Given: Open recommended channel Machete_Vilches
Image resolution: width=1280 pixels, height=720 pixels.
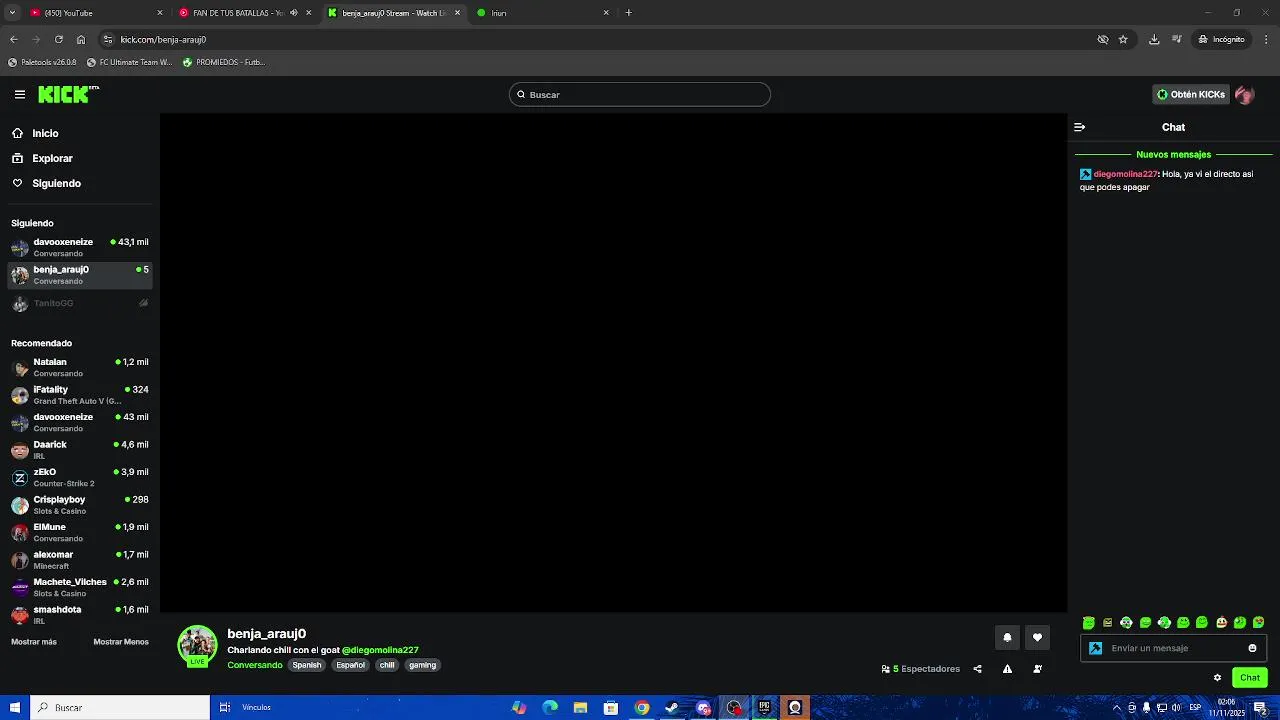Looking at the screenshot, I should (x=80, y=587).
